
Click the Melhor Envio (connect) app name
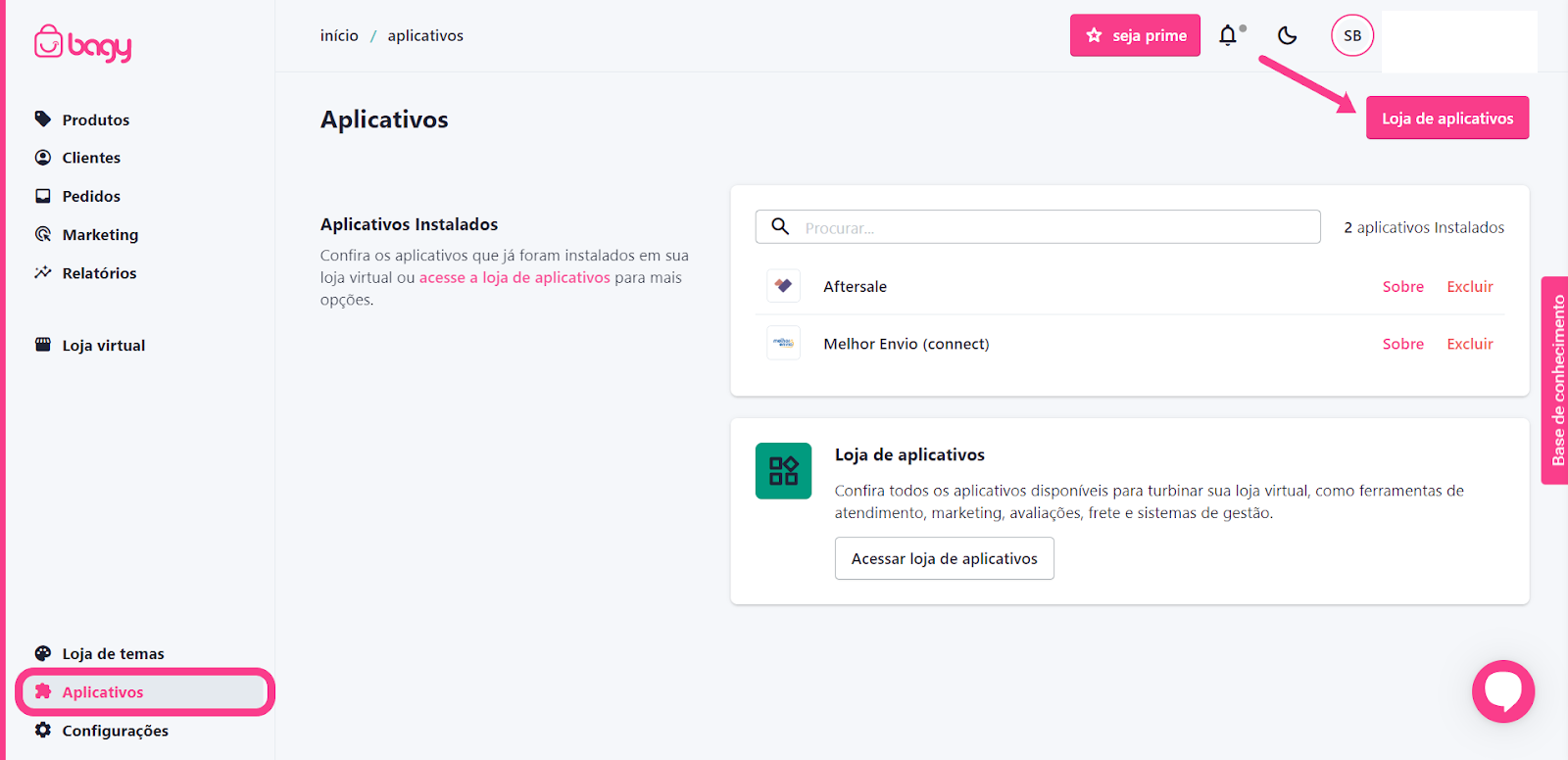(906, 344)
